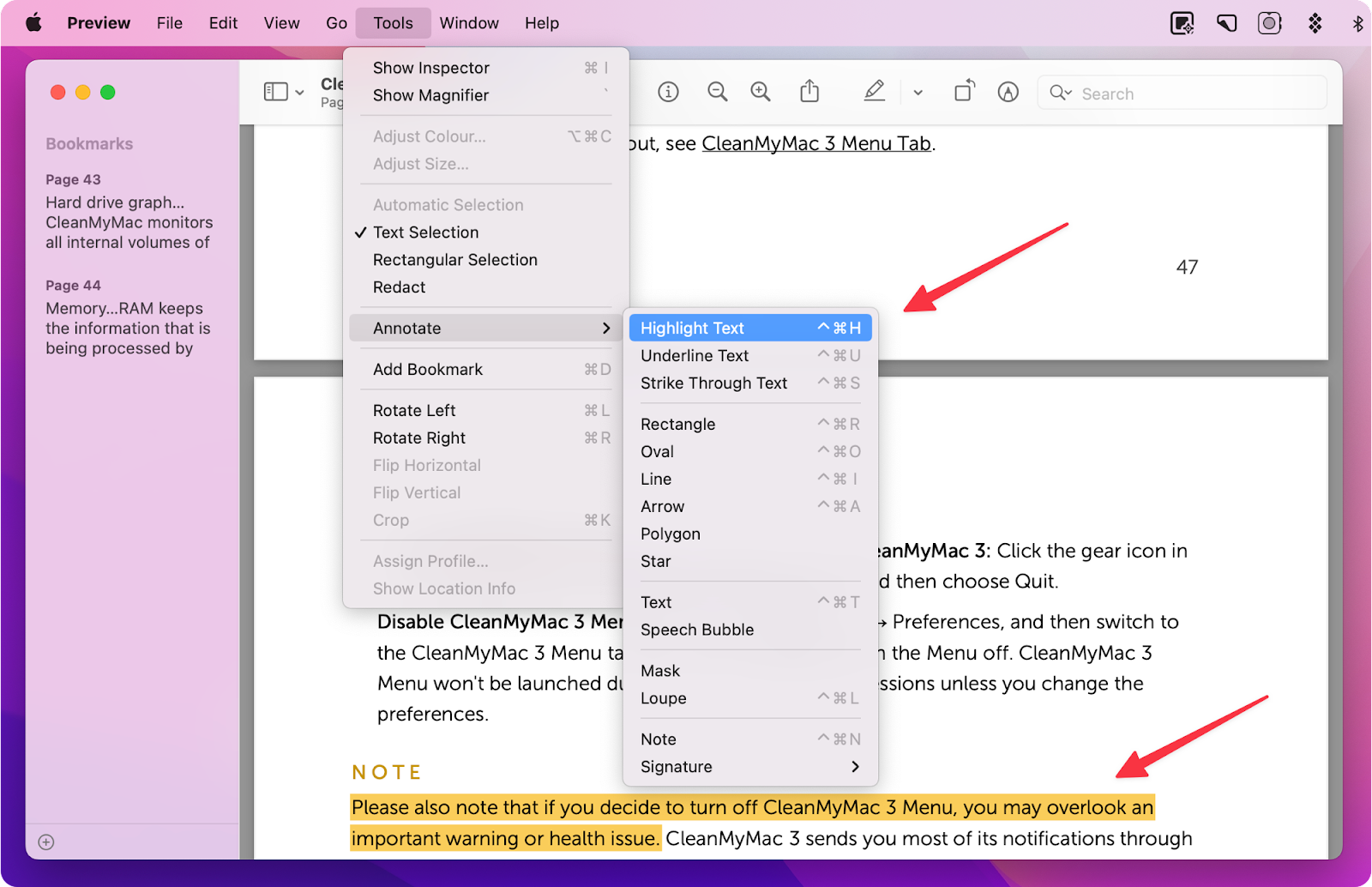Follow the CleanMyMac 3 Menu Tab link
The height and width of the screenshot is (887, 1372).
click(816, 143)
